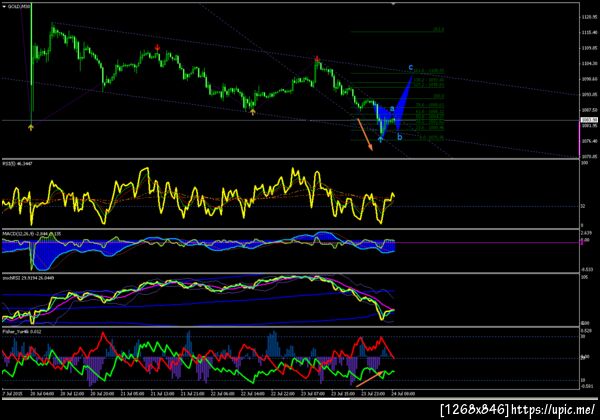Select the red down arrow above 21 Jul peak
Screen dimensions: 600x420
click(157, 47)
